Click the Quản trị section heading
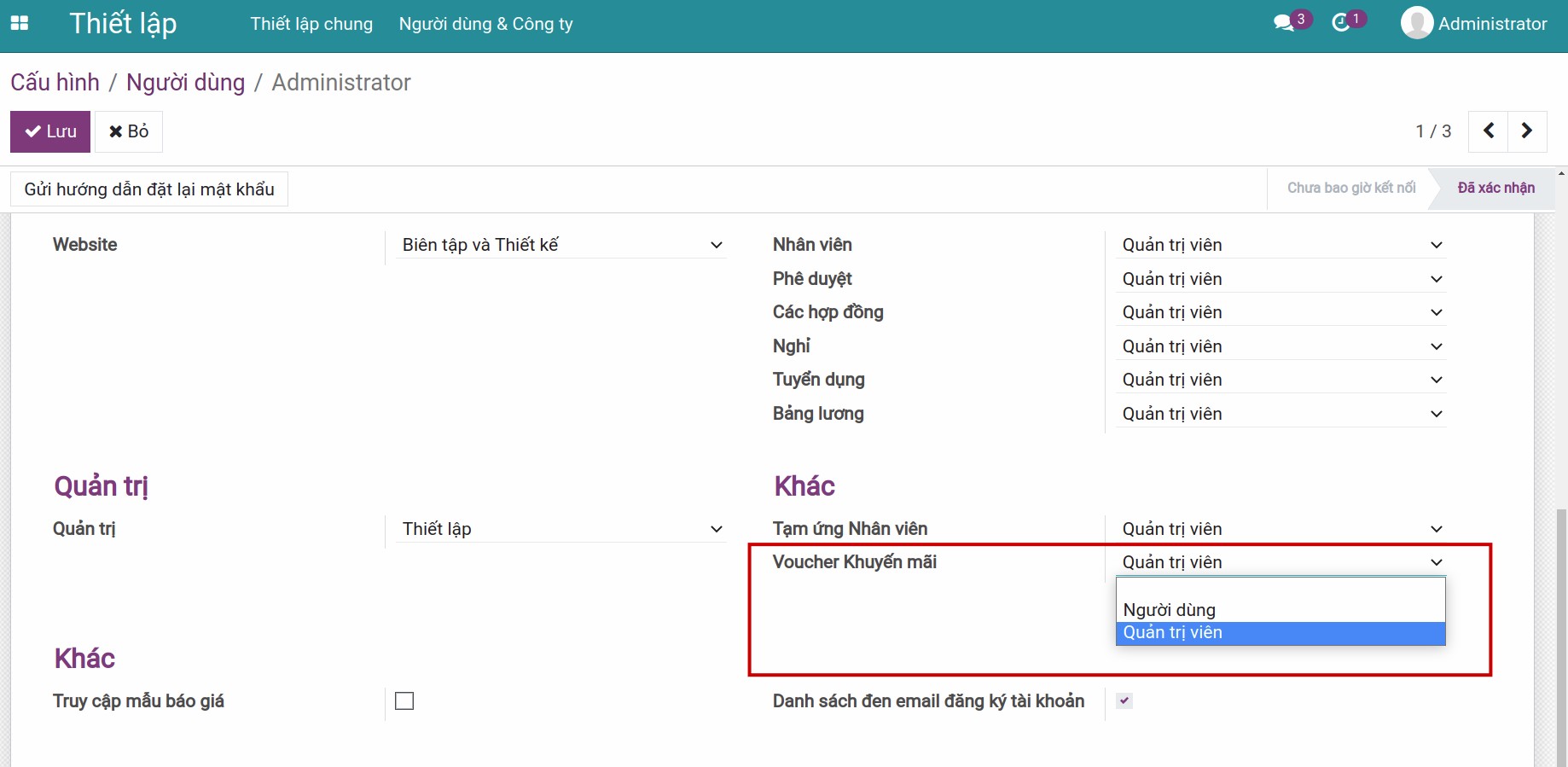 point(101,486)
